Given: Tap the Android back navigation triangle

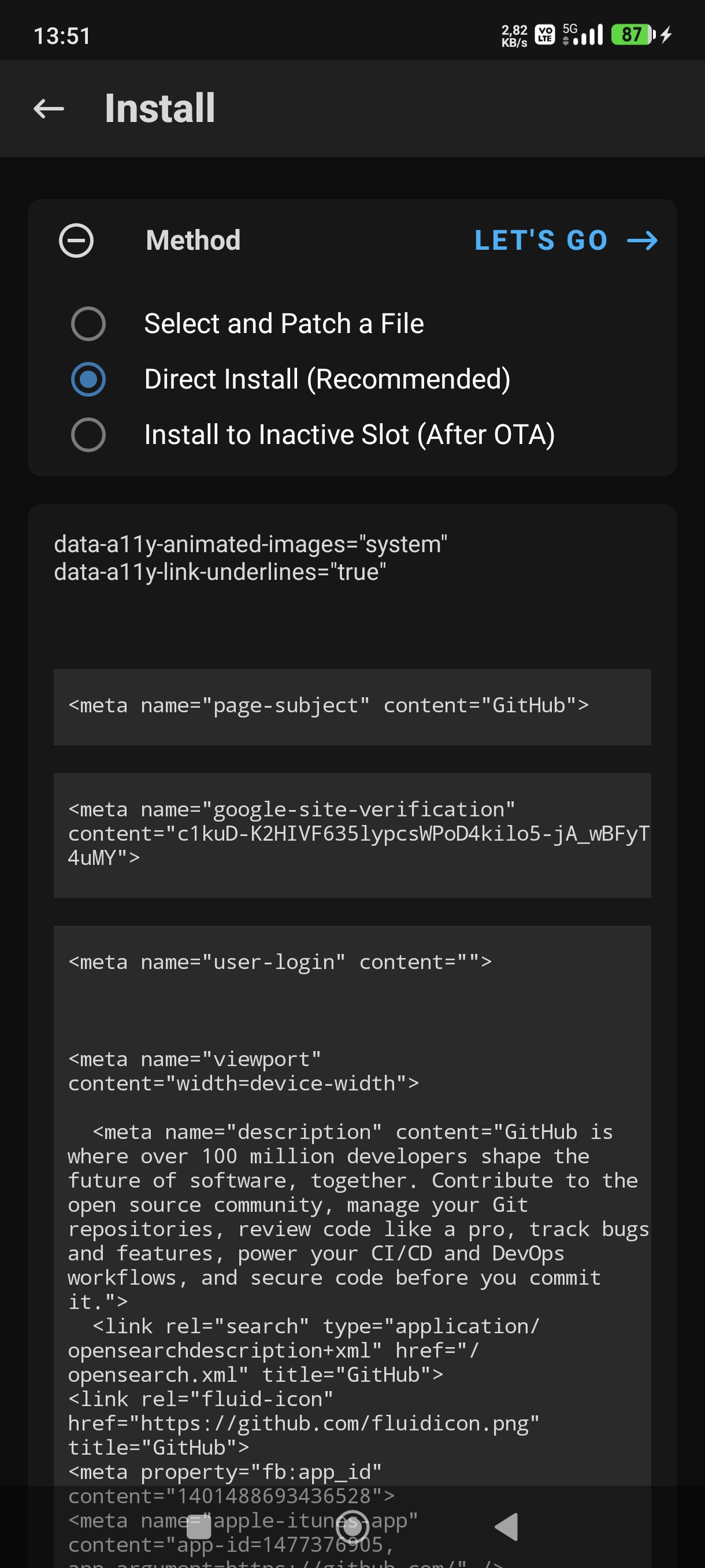Looking at the screenshot, I should pyautogui.click(x=506, y=1526).
